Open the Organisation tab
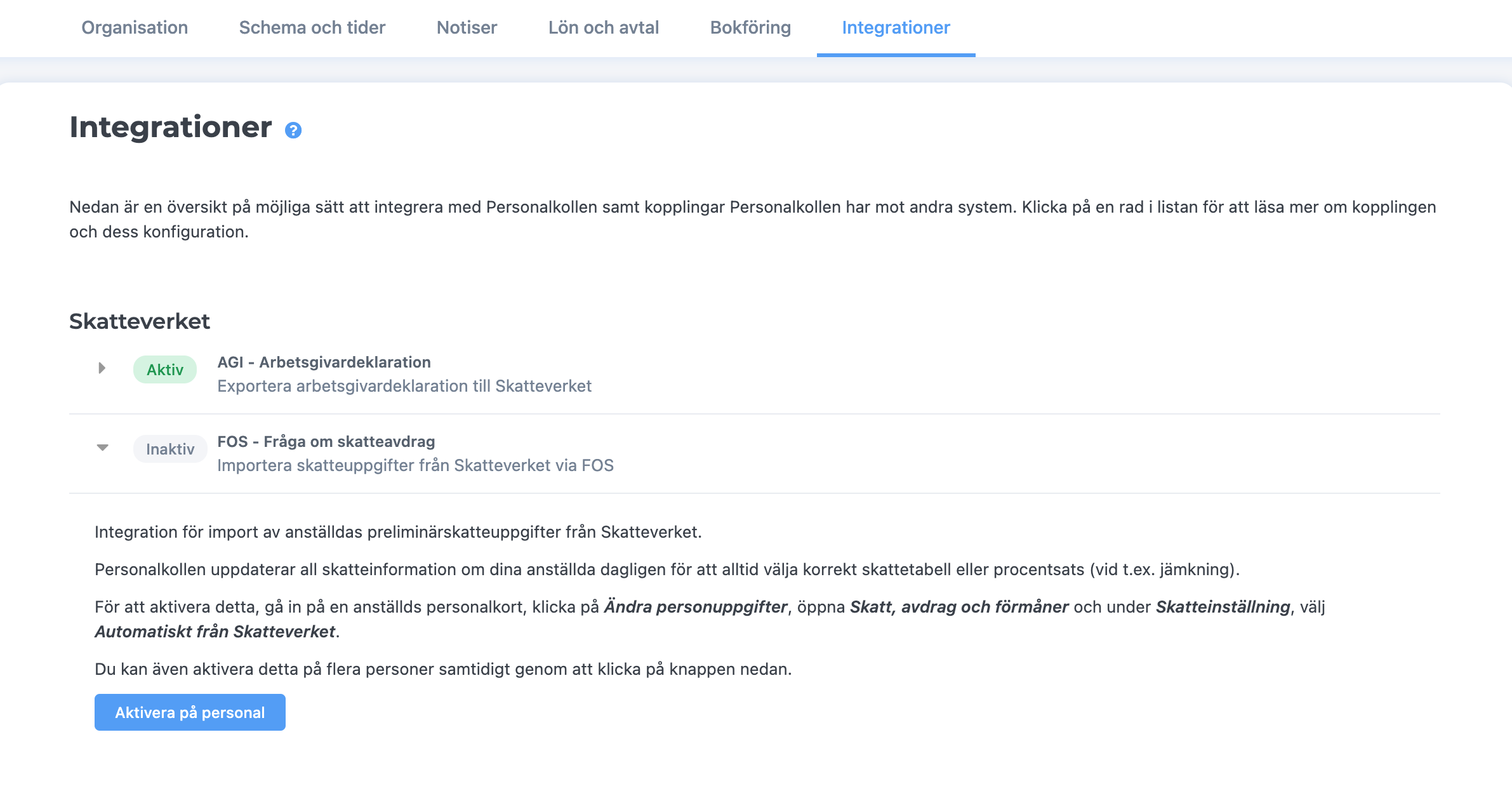The height and width of the screenshot is (791, 1512). pyautogui.click(x=135, y=27)
